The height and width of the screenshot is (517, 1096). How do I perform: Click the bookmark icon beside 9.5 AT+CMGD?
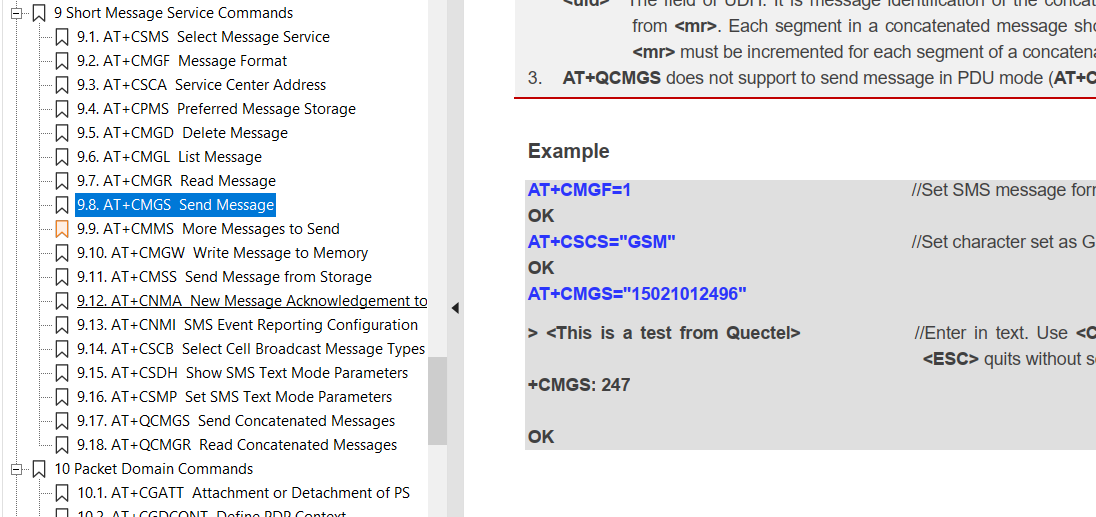pos(62,133)
